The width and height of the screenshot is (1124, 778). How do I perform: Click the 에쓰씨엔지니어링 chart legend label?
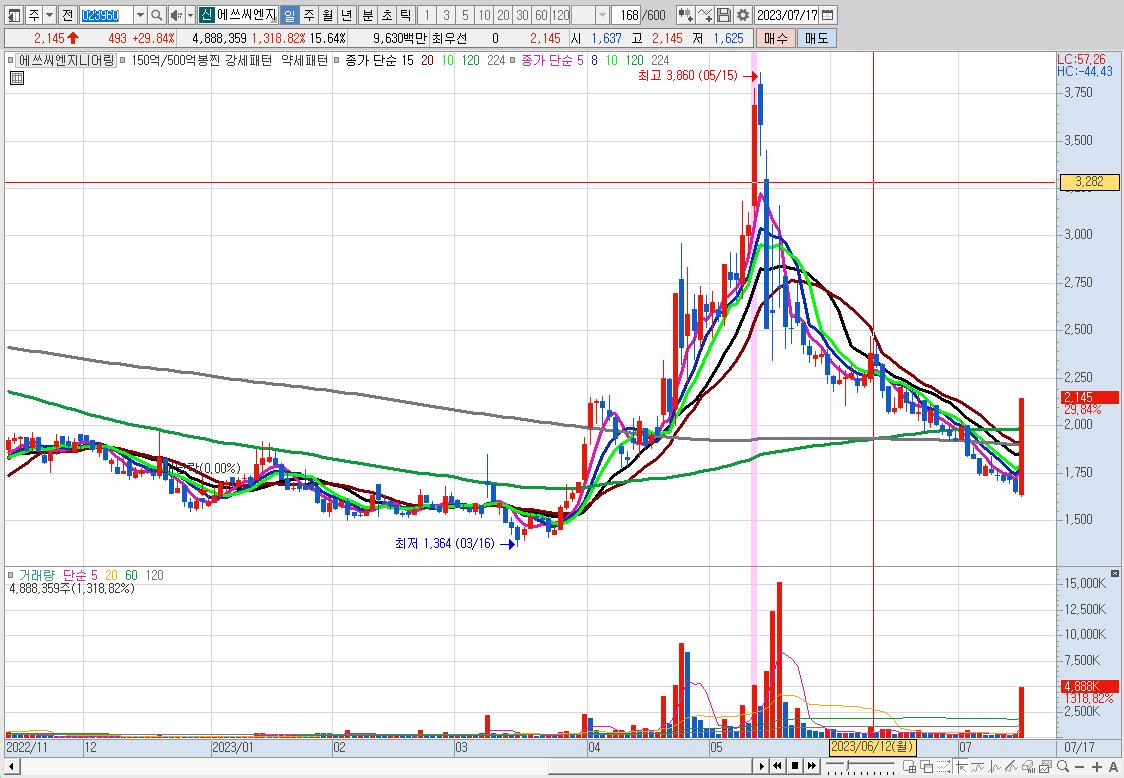point(66,61)
